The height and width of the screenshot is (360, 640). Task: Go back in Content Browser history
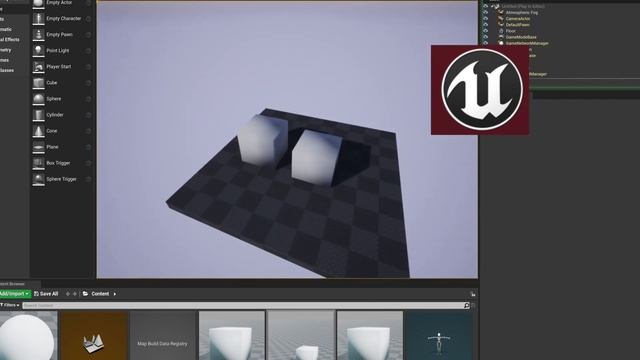[x=68, y=294]
